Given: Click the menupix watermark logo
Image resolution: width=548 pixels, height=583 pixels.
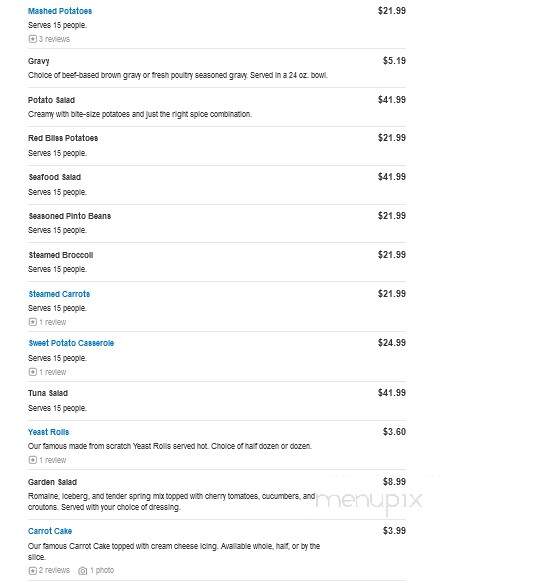Looking at the screenshot, I should pos(369,501).
